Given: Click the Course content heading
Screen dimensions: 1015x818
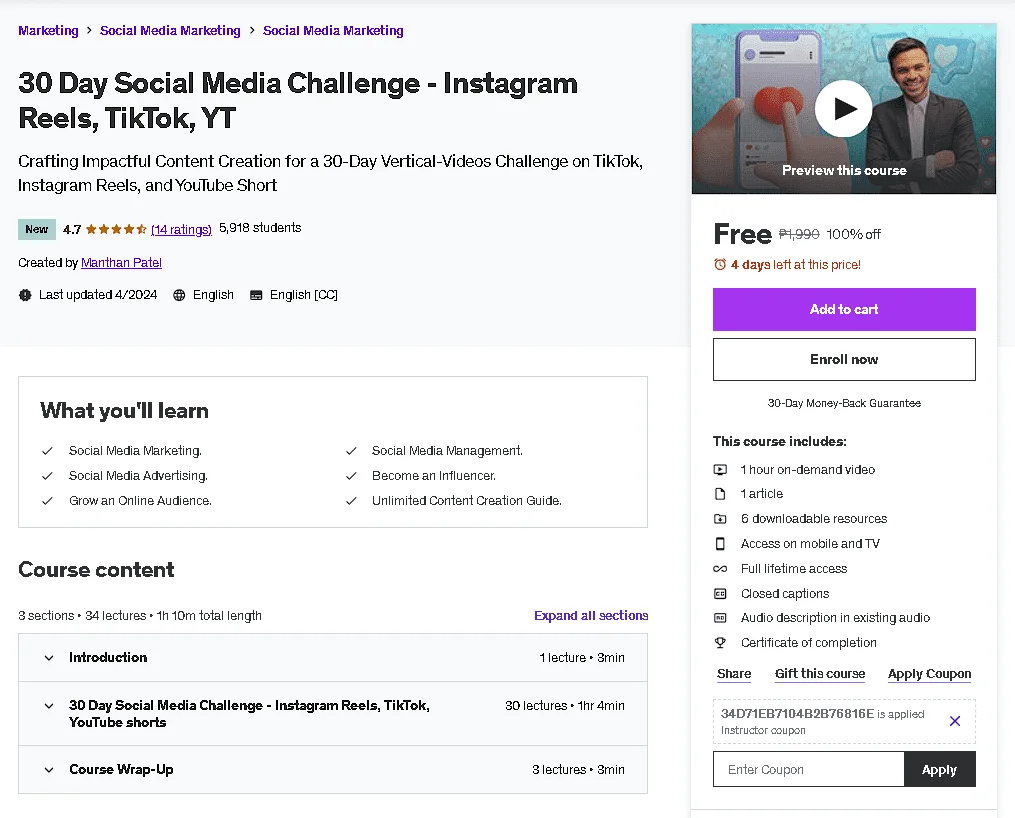Looking at the screenshot, I should 96,569.
